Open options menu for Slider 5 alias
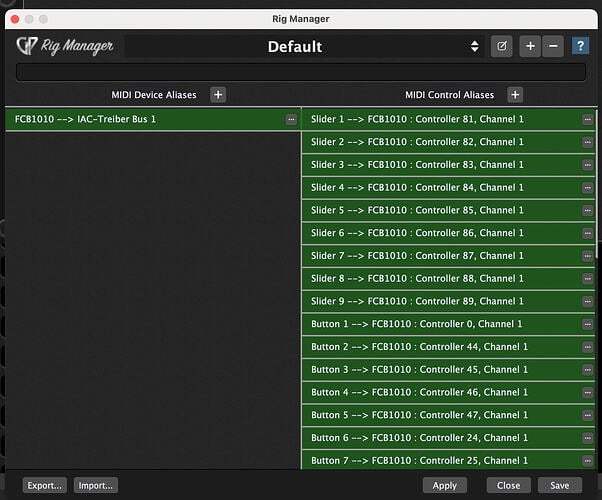Image resolution: width=602 pixels, height=500 pixels. click(587, 210)
